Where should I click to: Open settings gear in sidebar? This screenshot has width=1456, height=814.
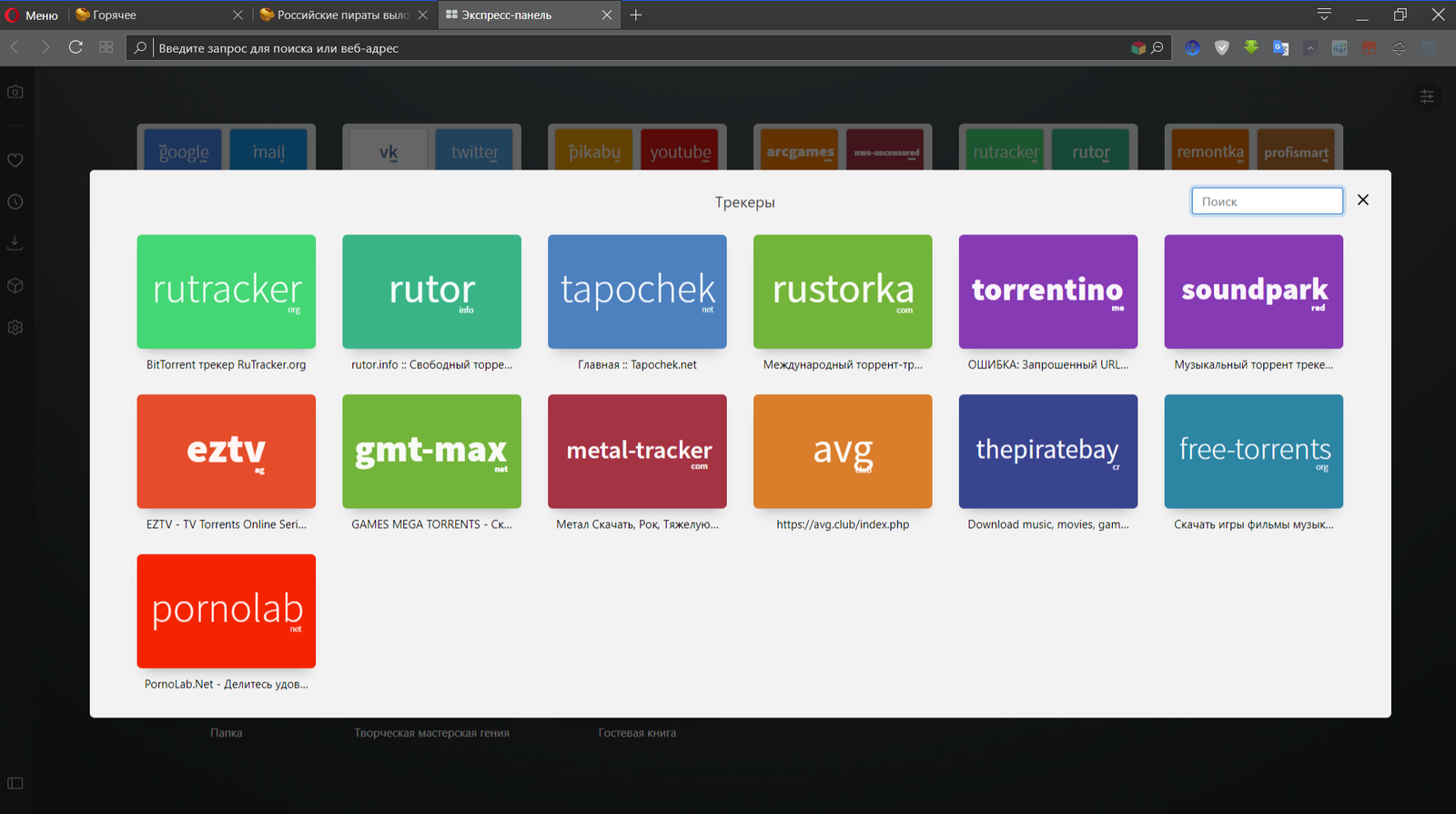pyautogui.click(x=15, y=327)
